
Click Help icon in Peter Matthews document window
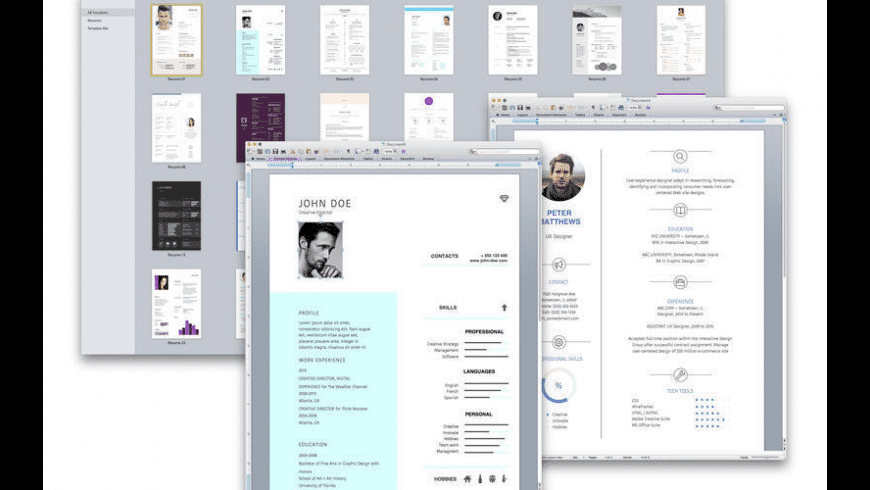[x=648, y=108]
